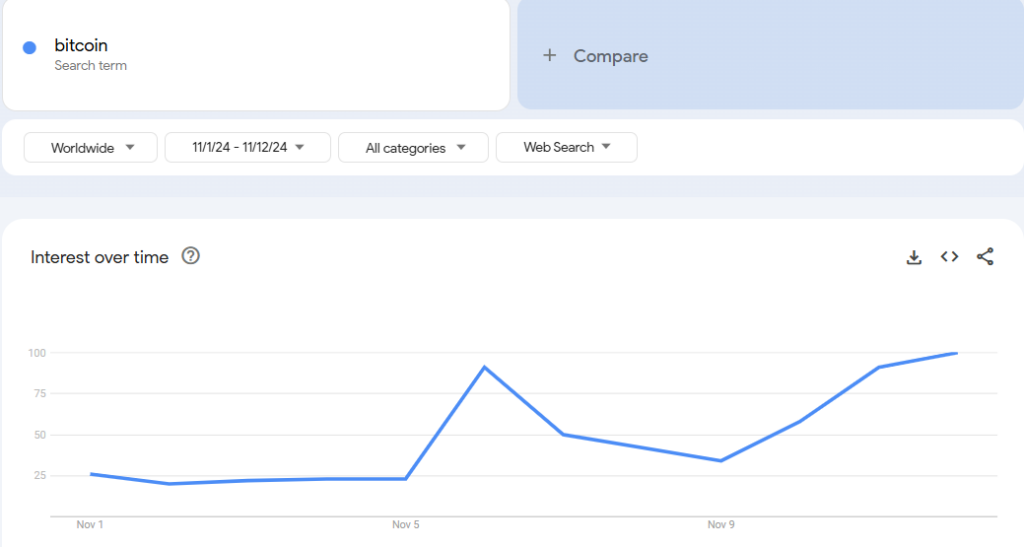Edit the bitcoin search term

click(x=81, y=45)
